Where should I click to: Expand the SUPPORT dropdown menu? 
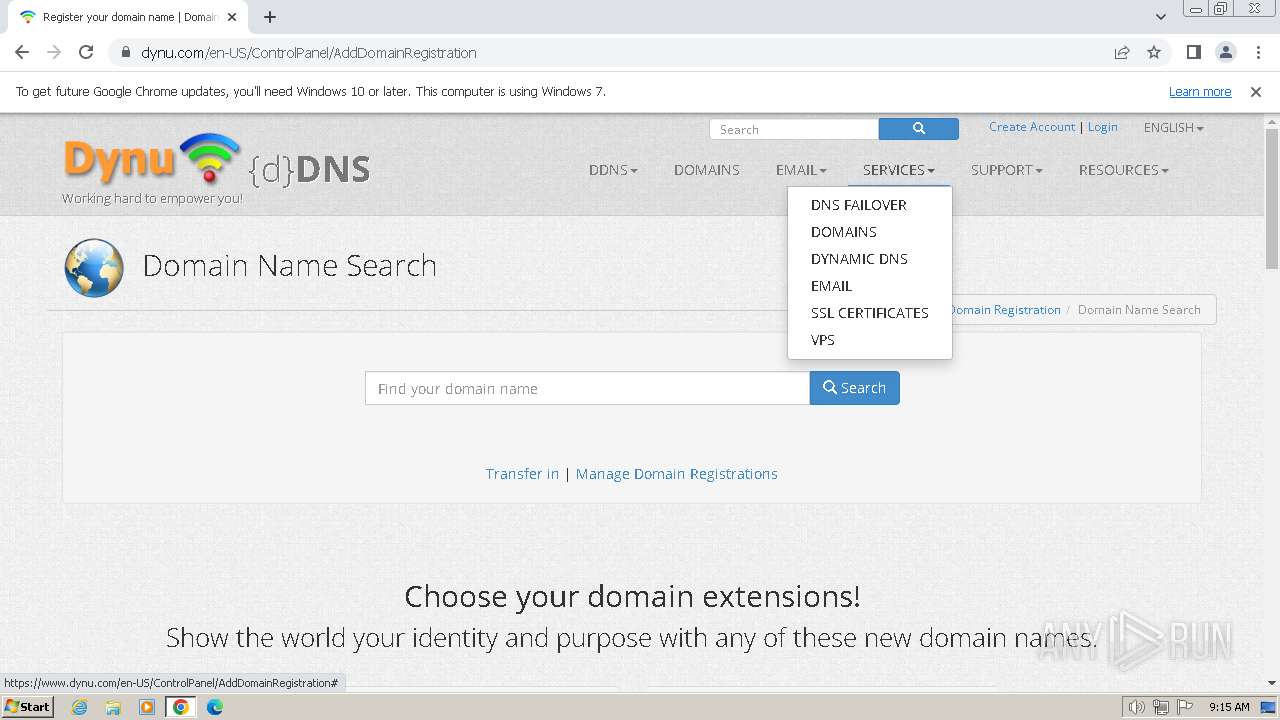click(1006, 170)
